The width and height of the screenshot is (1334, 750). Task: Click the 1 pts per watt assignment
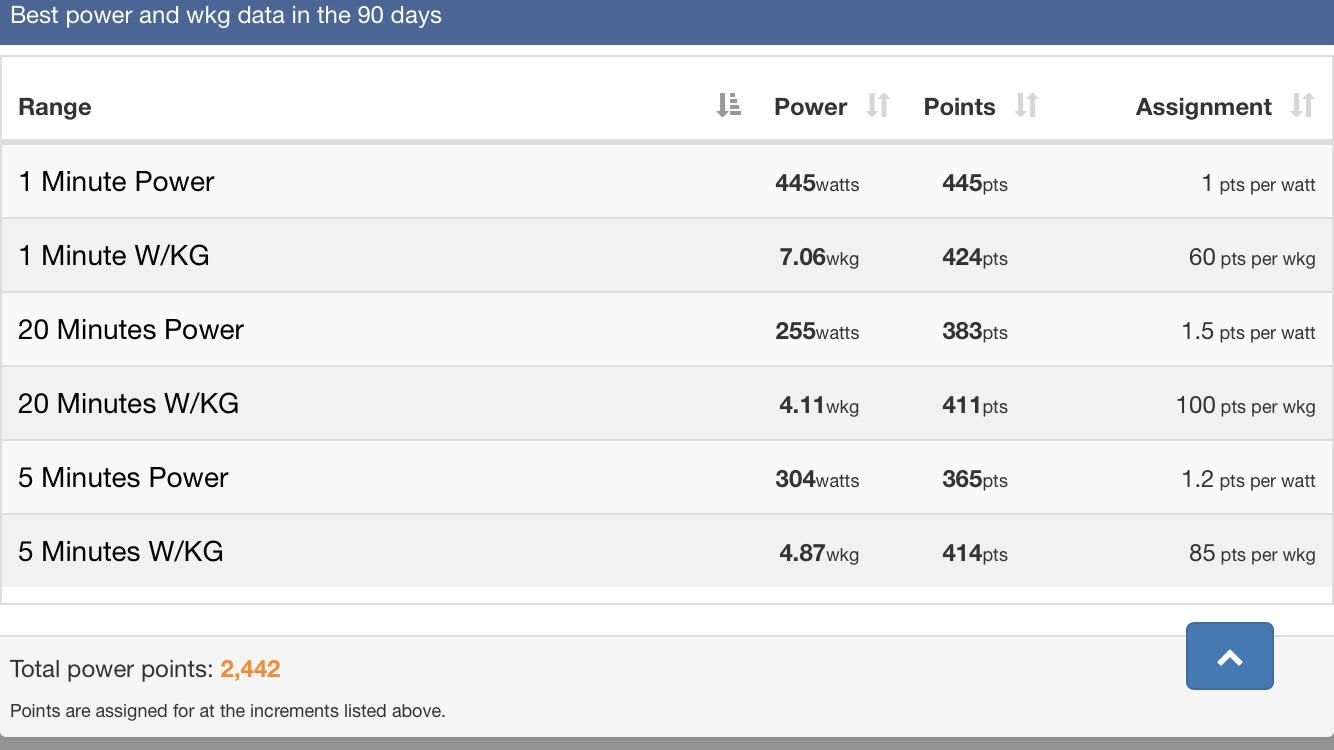click(x=1259, y=184)
